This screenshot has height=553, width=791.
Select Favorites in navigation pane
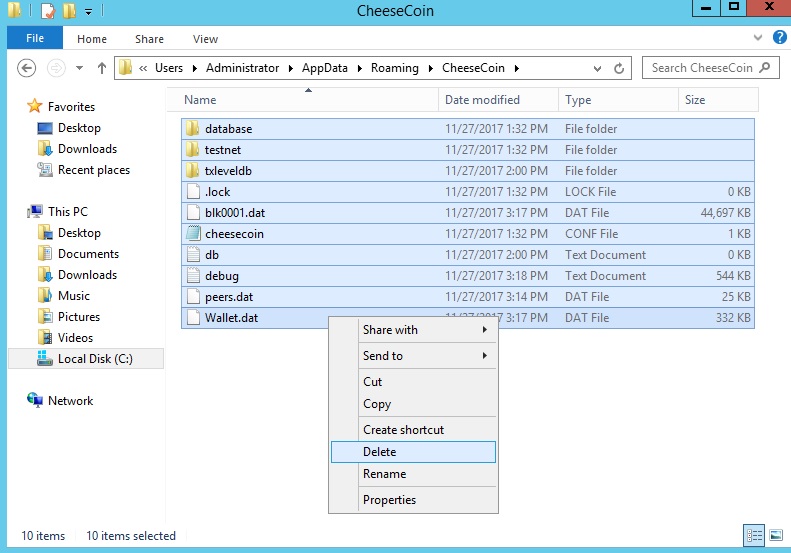pos(71,106)
